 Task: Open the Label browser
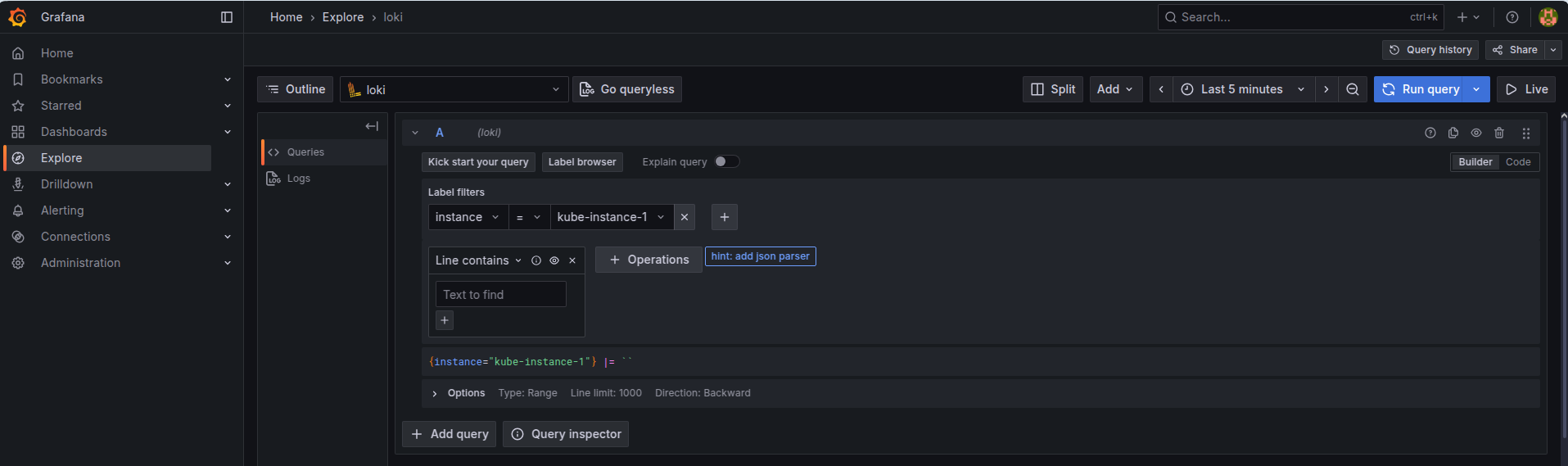click(582, 162)
